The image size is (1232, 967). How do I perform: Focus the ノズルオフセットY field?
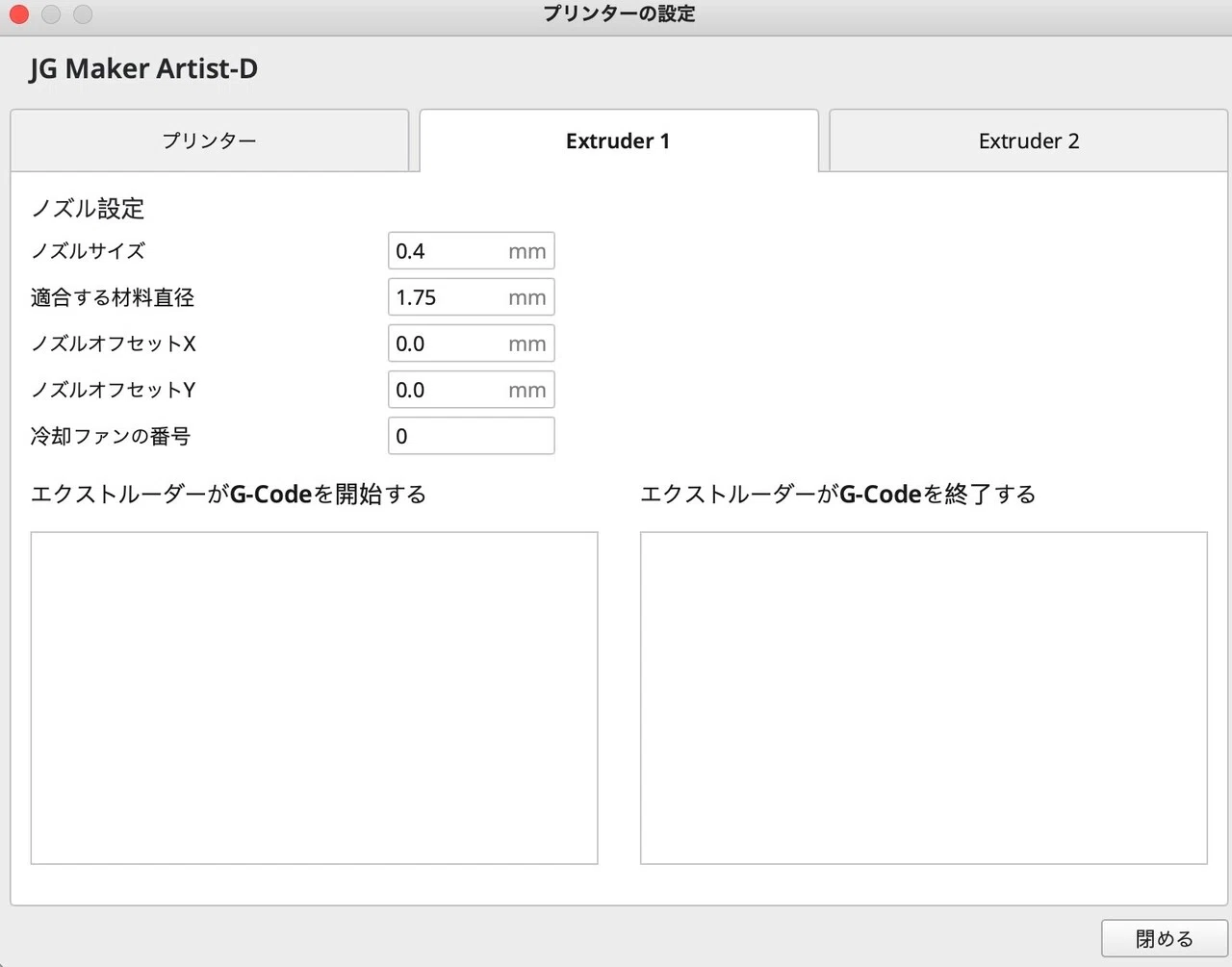click(472, 390)
